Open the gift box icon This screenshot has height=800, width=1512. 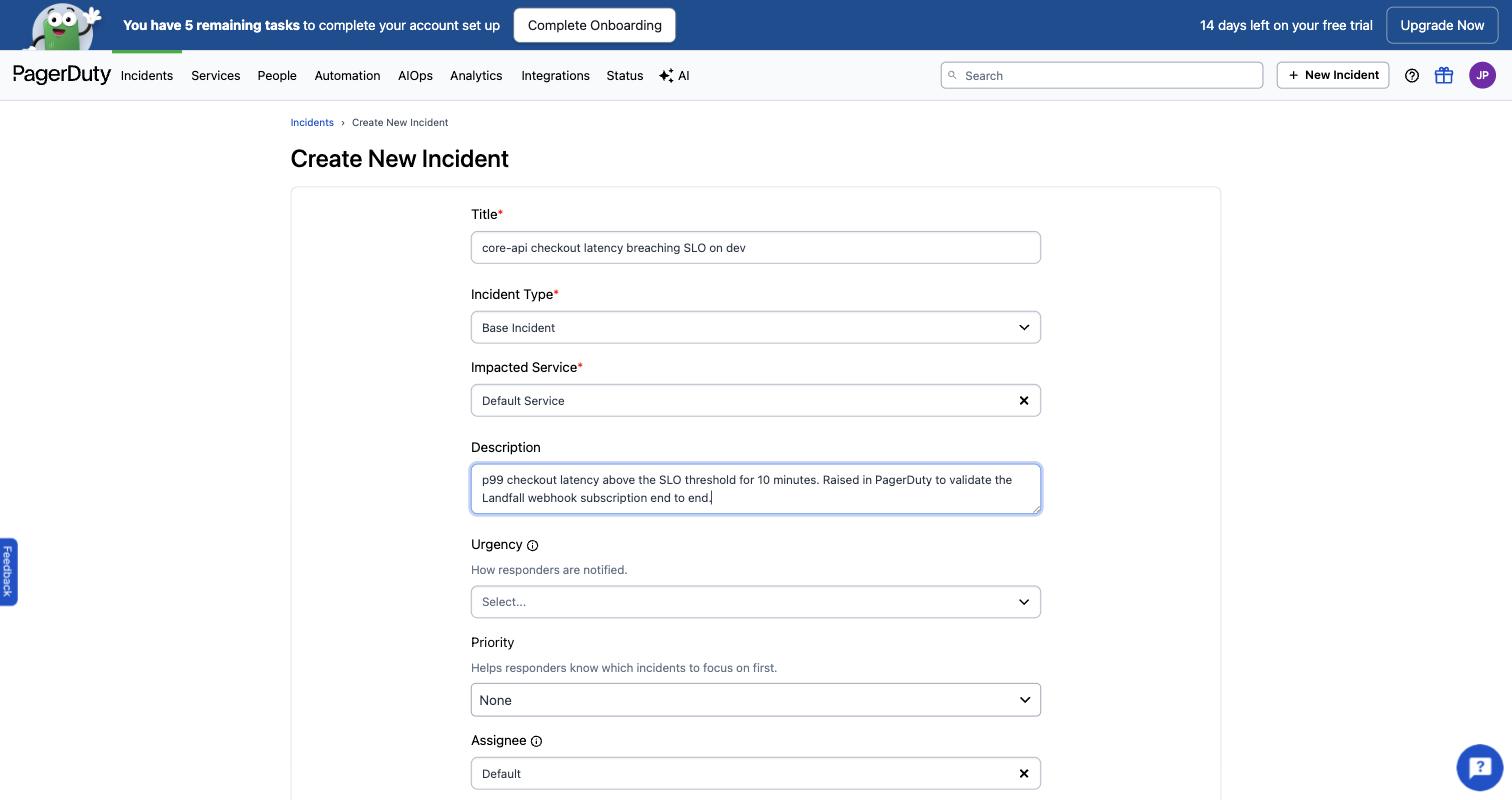tap(1444, 75)
